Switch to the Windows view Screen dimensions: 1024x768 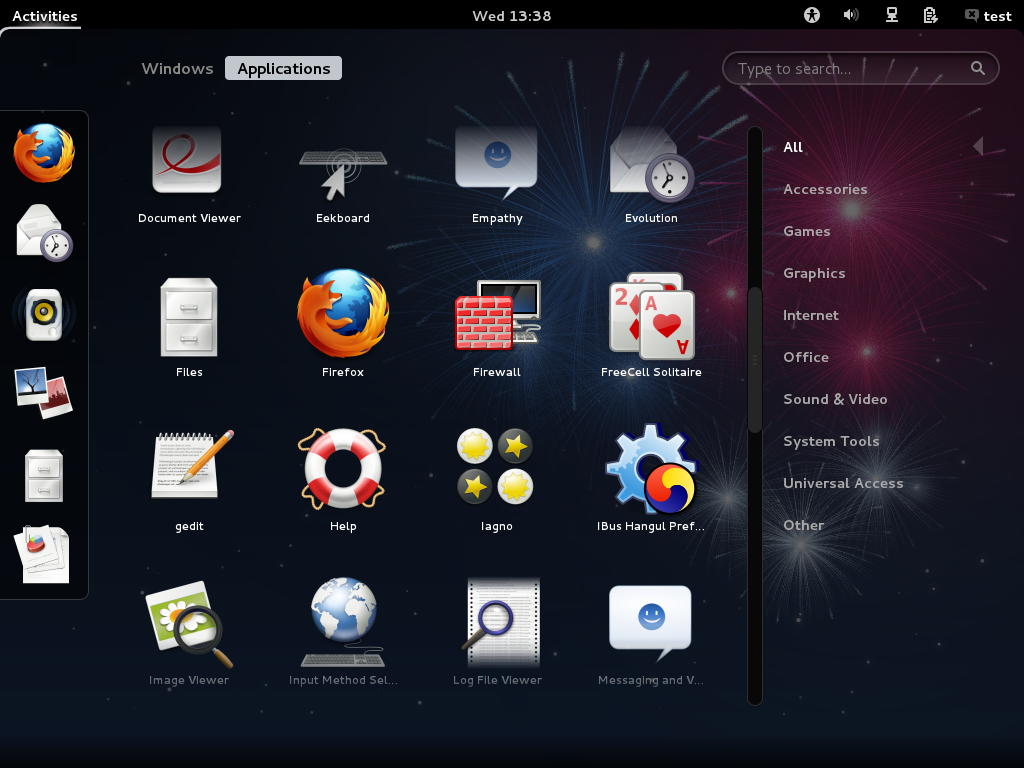pyautogui.click(x=178, y=69)
